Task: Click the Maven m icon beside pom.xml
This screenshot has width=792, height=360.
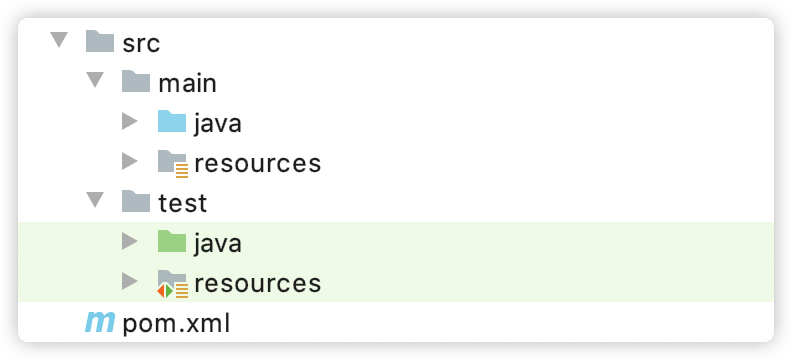Action: click(100, 322)
